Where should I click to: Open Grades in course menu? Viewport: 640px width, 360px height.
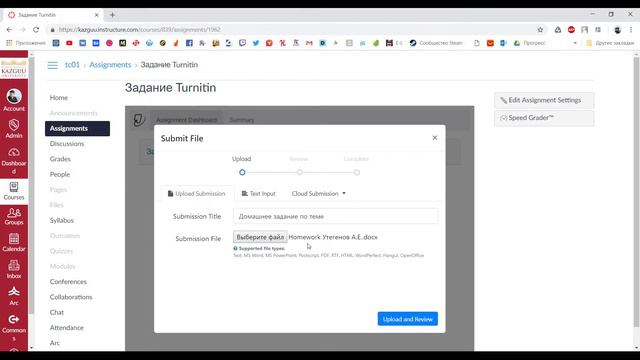coord(60,159)
